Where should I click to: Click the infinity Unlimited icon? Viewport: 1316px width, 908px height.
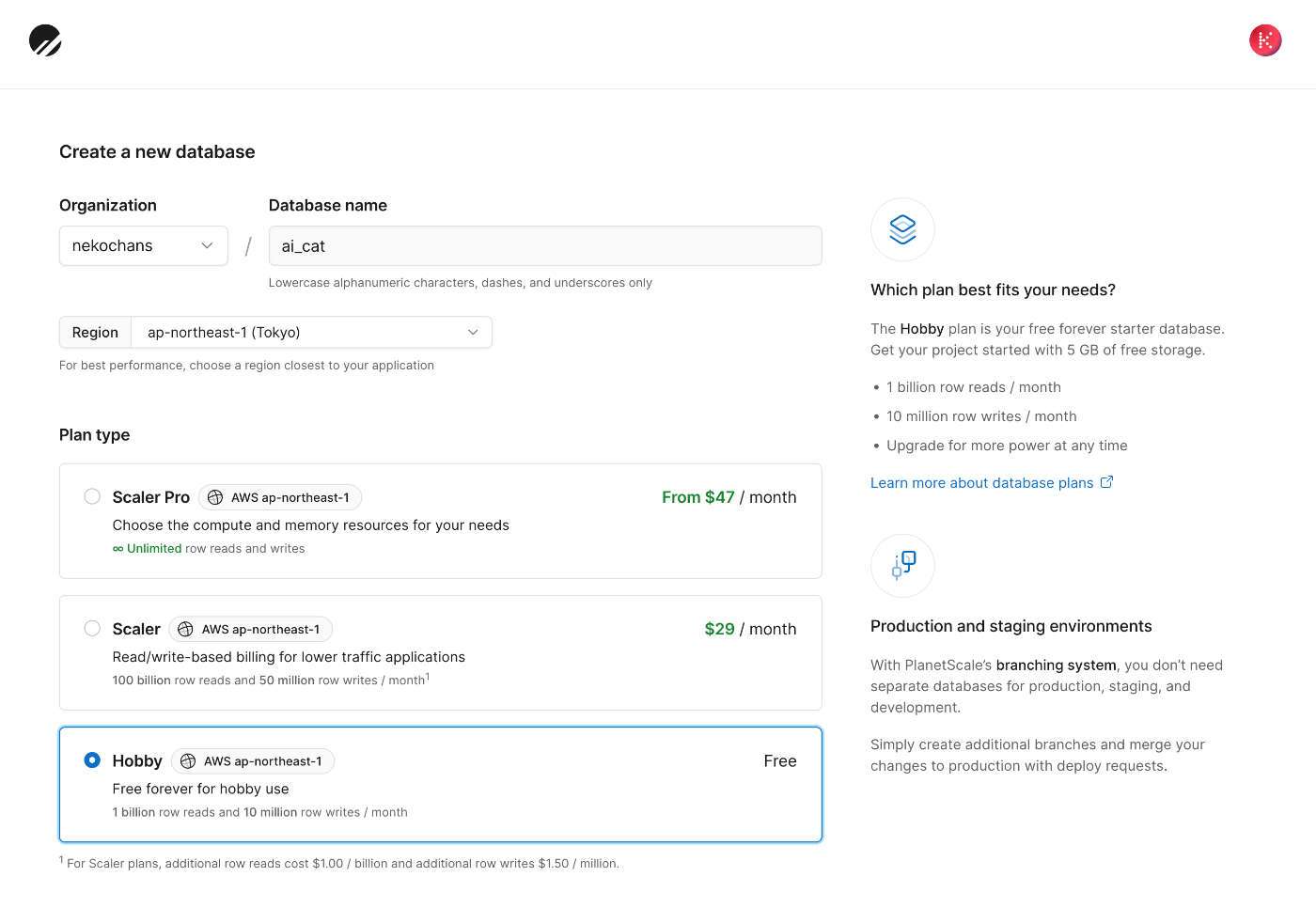pyautogui.click(x=117, y=549)
